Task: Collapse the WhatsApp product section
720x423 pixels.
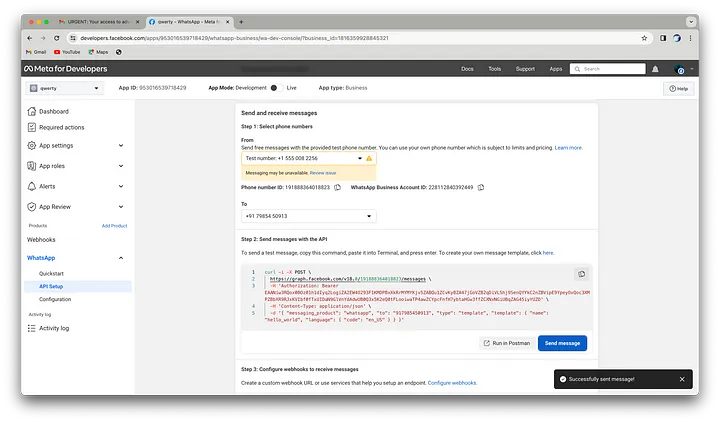Action: 121,258
